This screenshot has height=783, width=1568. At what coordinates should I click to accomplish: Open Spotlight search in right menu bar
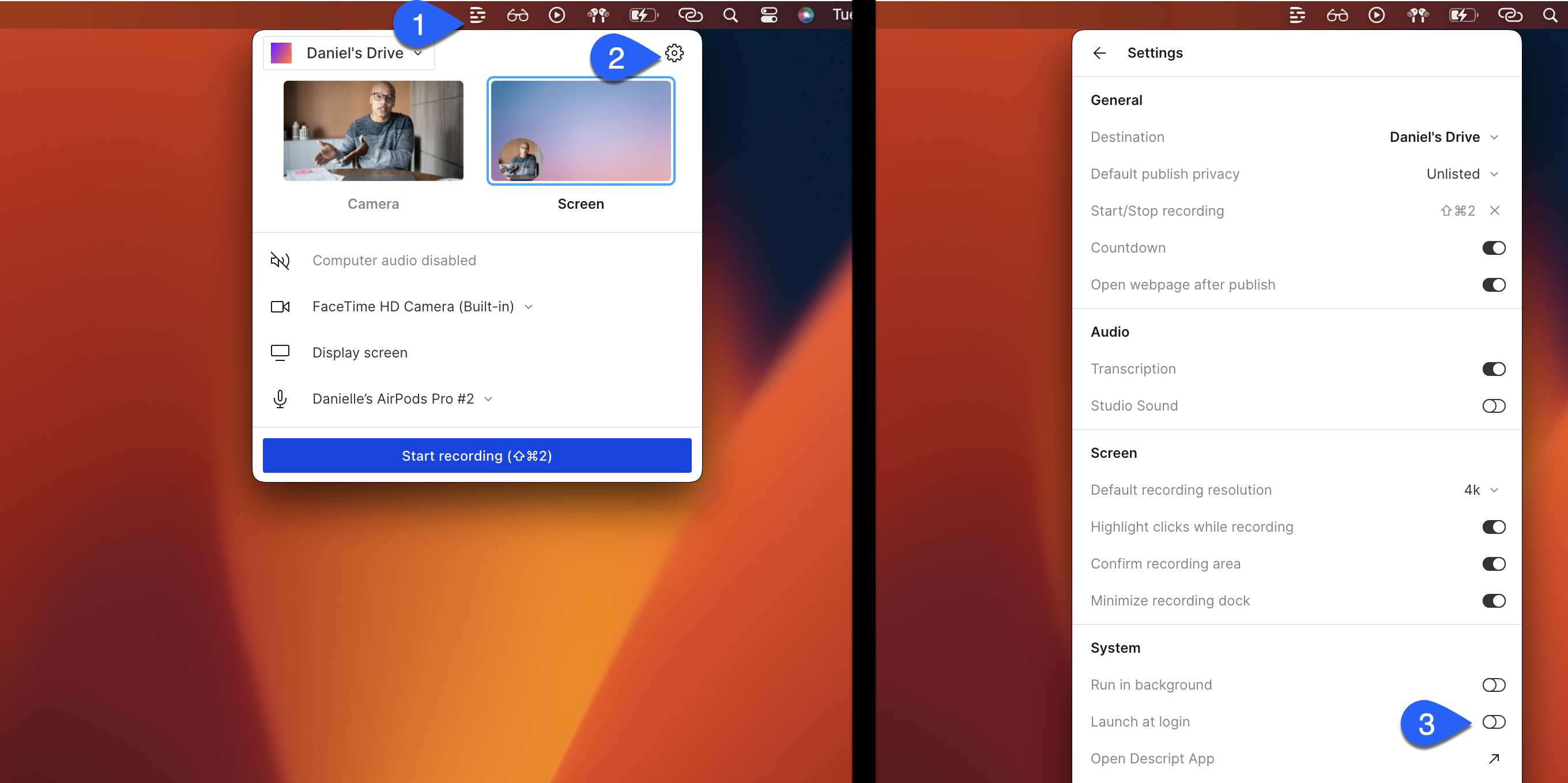1550,14
